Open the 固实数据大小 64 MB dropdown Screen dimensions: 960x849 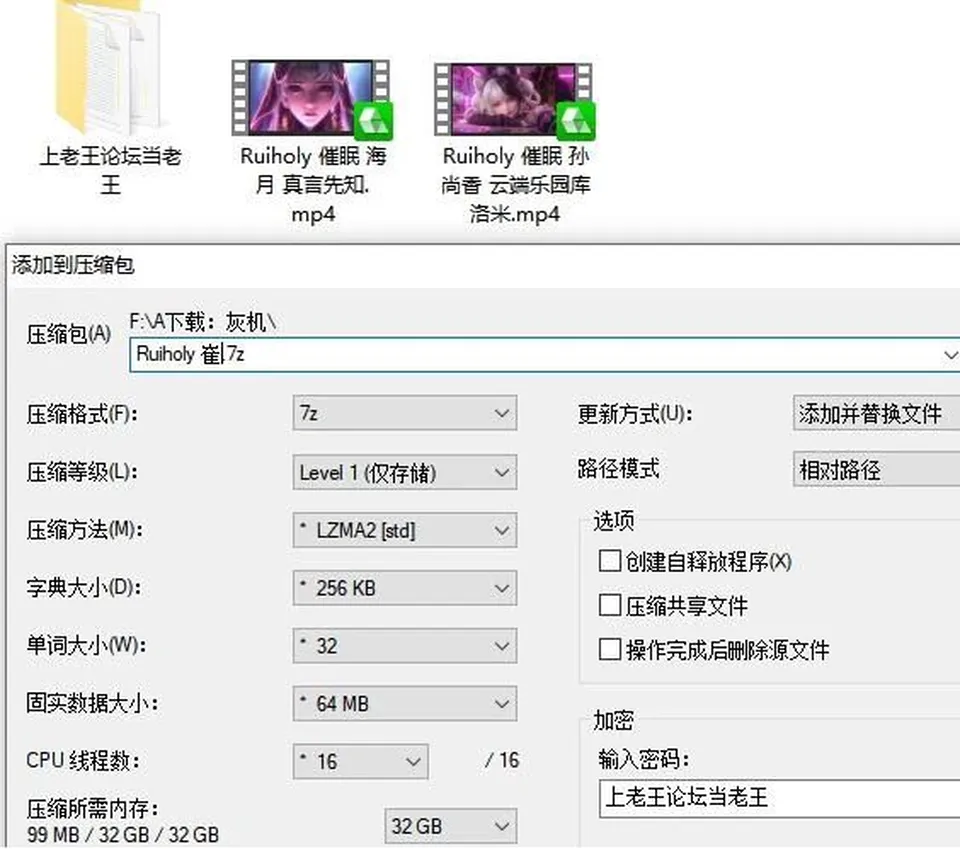tap(405, 703)
